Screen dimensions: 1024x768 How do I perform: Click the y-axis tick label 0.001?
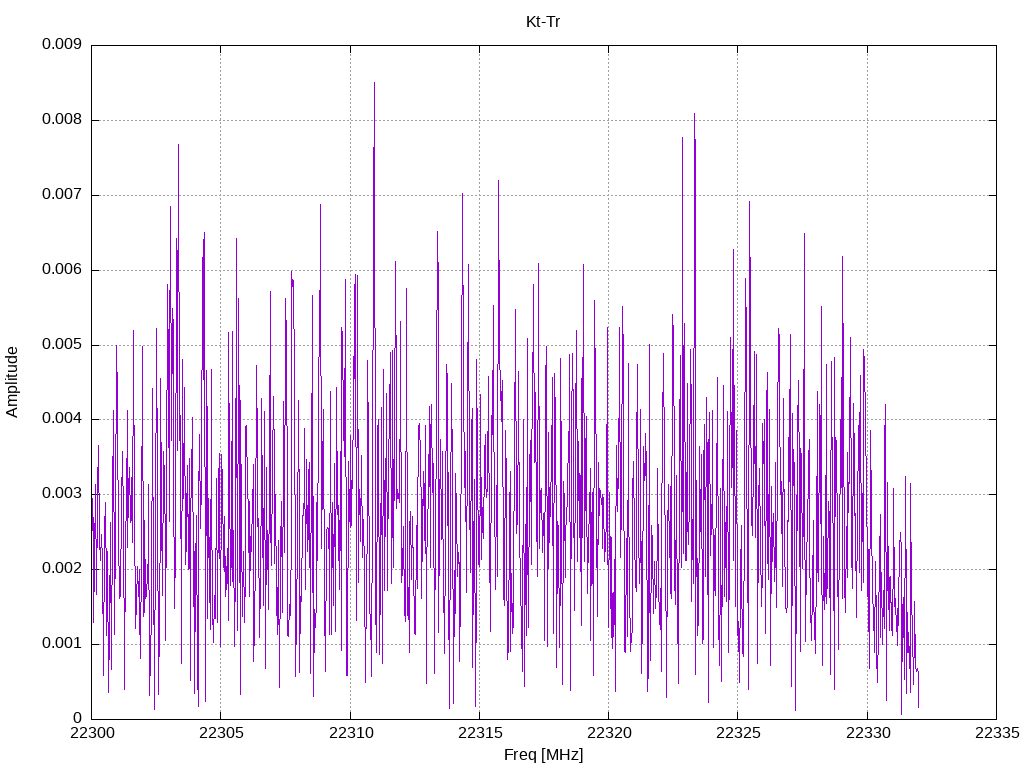62,643
